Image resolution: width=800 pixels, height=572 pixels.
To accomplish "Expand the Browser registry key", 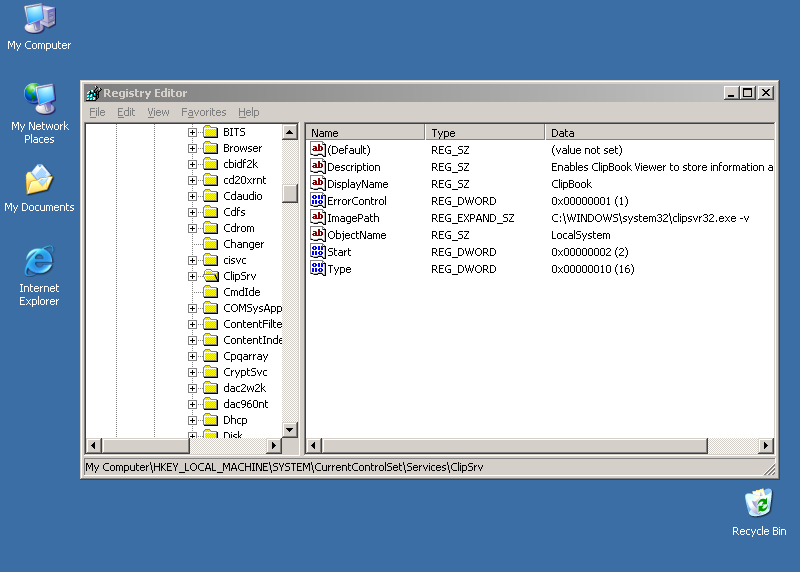I will tap(192, 148).
